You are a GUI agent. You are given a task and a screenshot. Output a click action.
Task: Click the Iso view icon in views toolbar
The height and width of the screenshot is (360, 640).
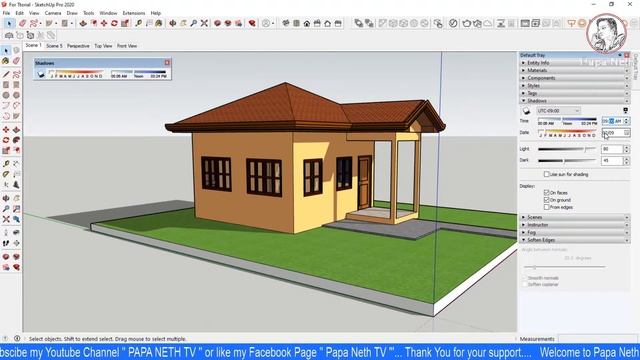coord(286,24)
